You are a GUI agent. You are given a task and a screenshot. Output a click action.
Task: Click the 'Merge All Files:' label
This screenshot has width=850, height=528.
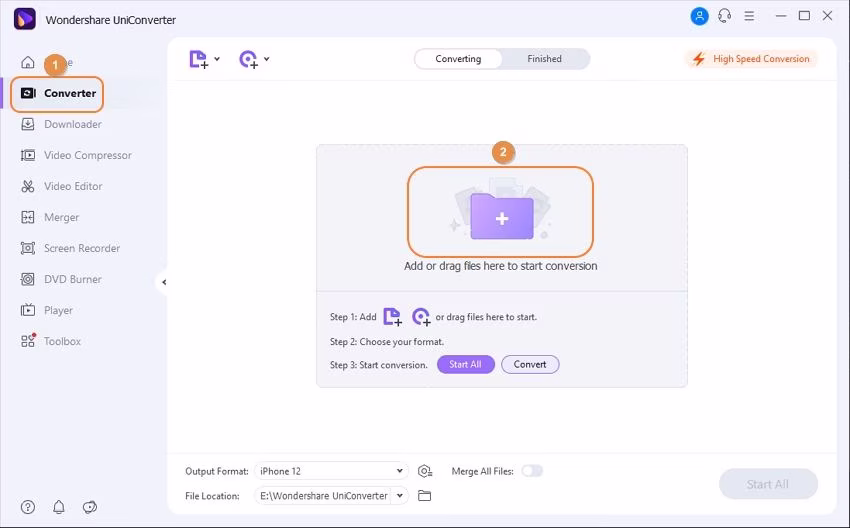click(482, 471)
